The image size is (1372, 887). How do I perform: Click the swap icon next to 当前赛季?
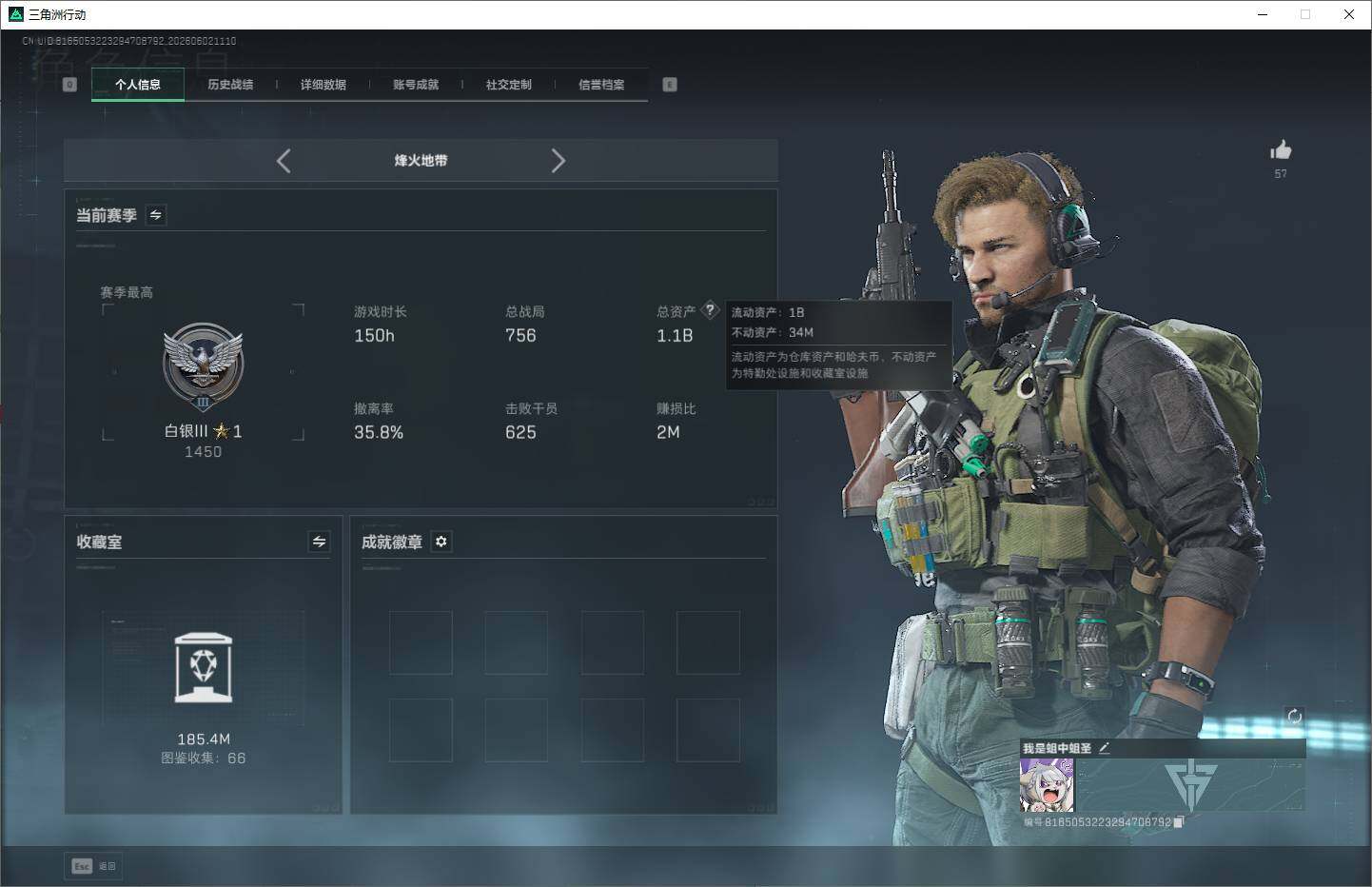pyautogui.click(x=156, y=215)
